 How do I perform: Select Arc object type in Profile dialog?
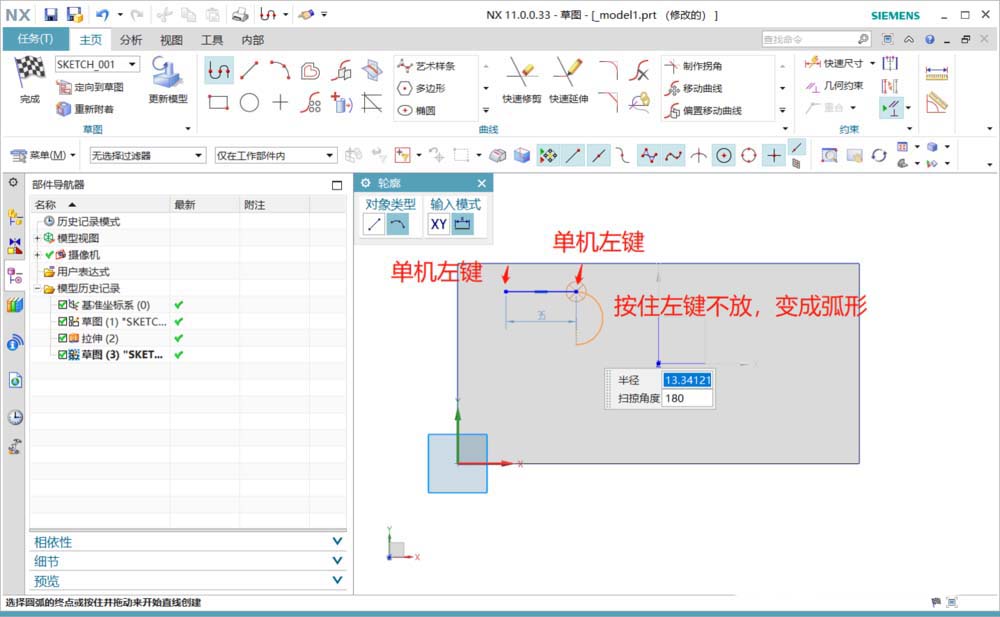click(x=397, y=224)
